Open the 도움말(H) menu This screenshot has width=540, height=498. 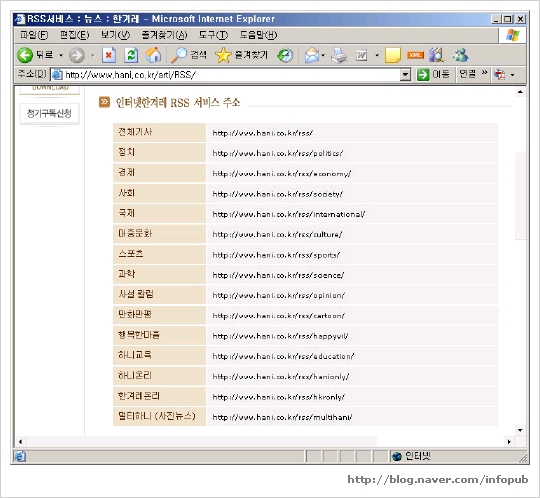tap(258, 35)
